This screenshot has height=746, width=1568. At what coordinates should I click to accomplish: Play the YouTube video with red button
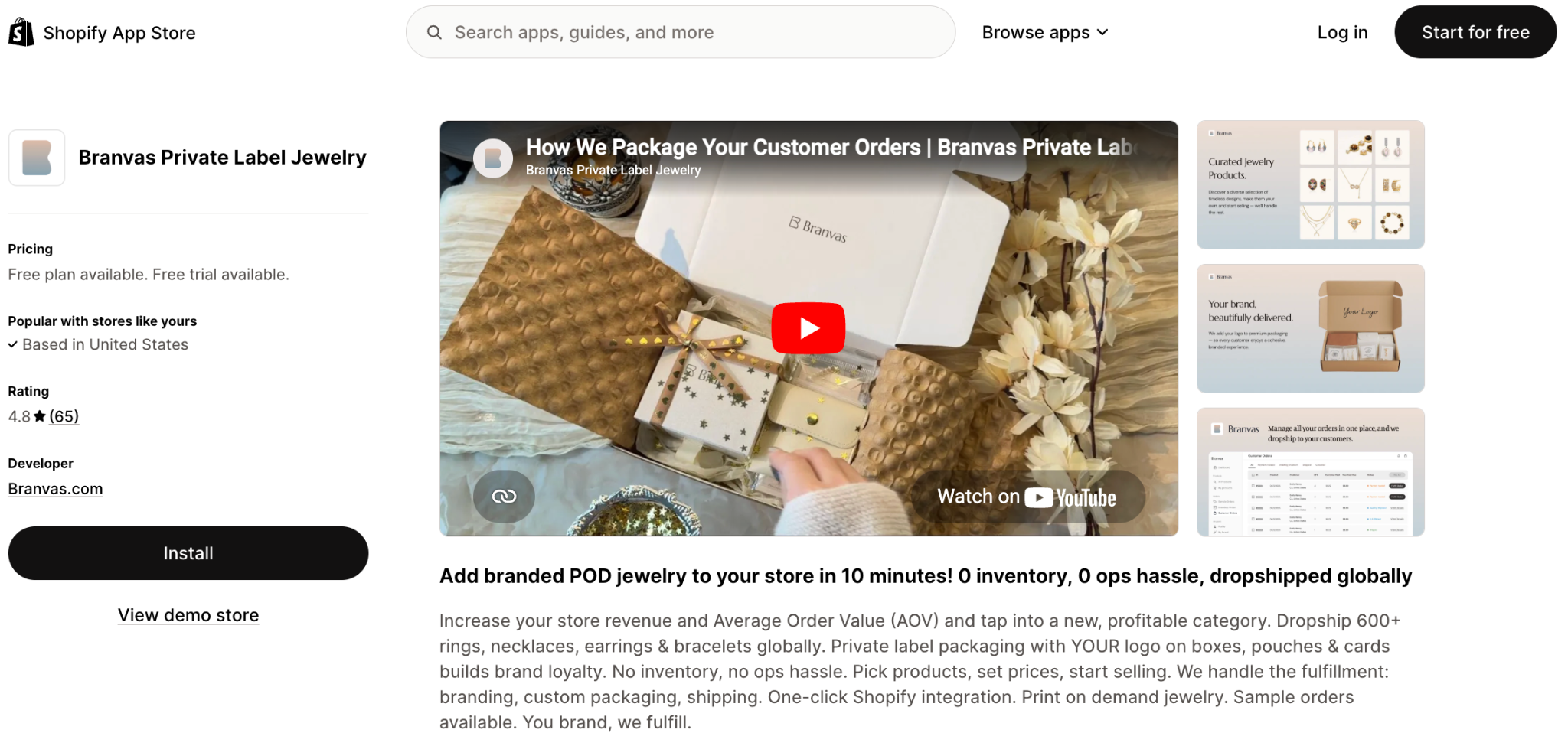(x=808, y=328)
